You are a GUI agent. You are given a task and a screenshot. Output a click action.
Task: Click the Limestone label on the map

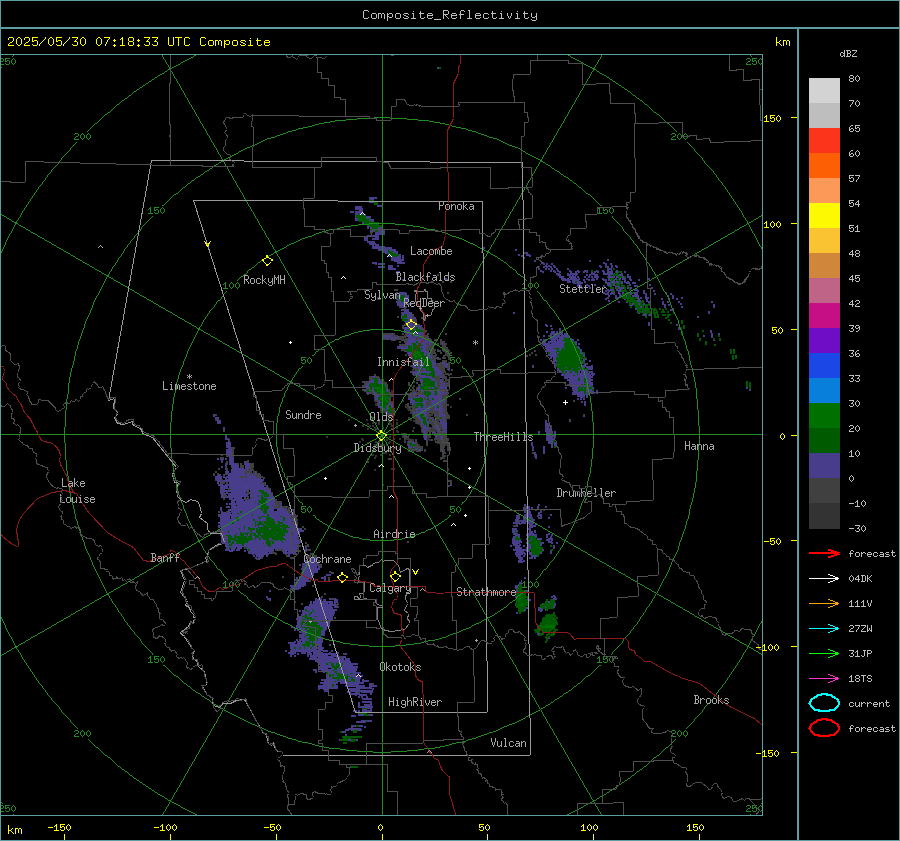click(189, 386)
